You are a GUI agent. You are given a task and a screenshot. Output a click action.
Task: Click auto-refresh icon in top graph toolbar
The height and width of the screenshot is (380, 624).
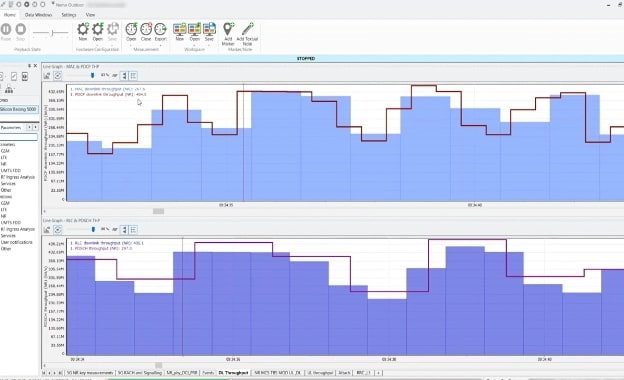58,76
